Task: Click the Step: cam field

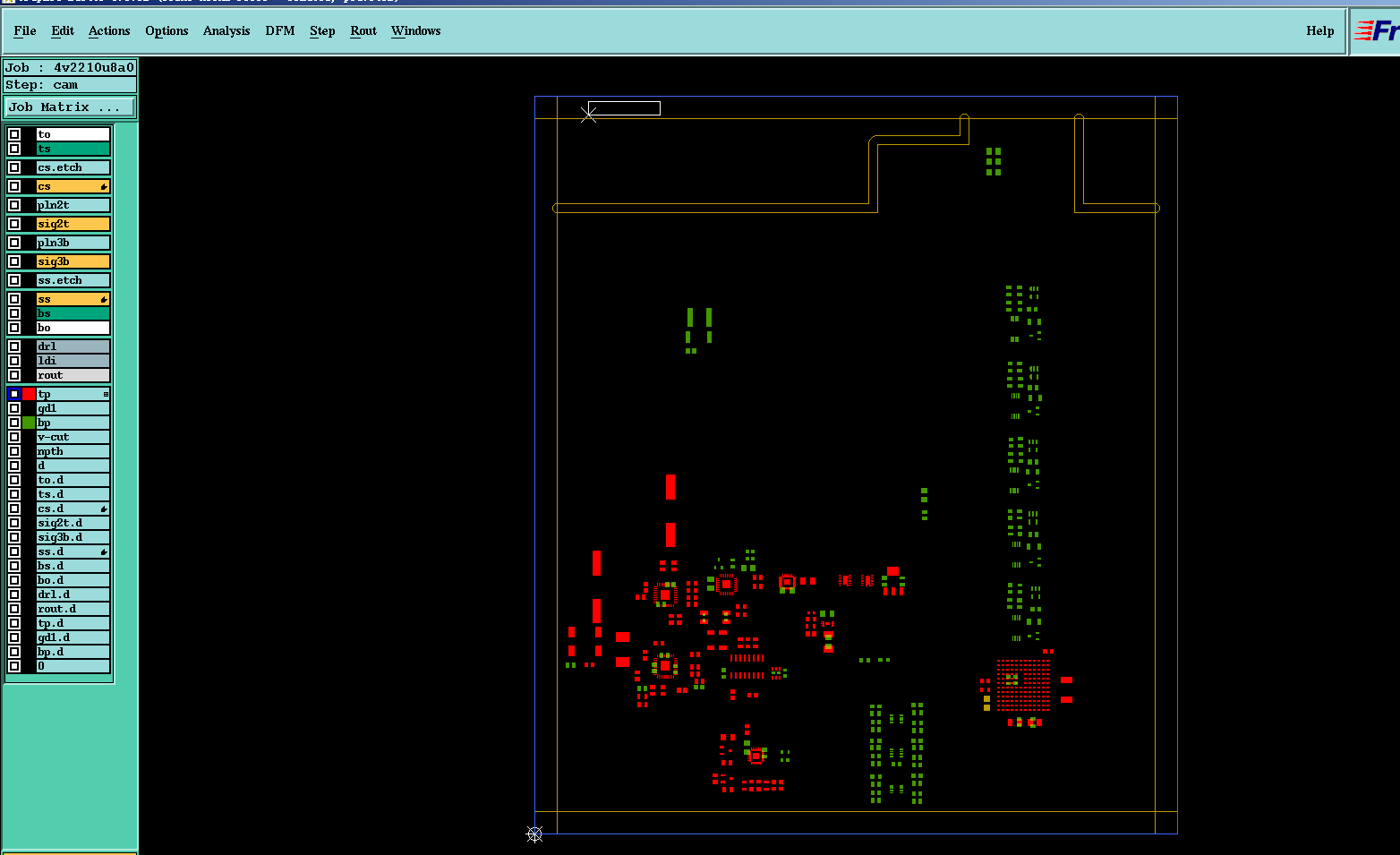Action: click(x=70, y=84)
